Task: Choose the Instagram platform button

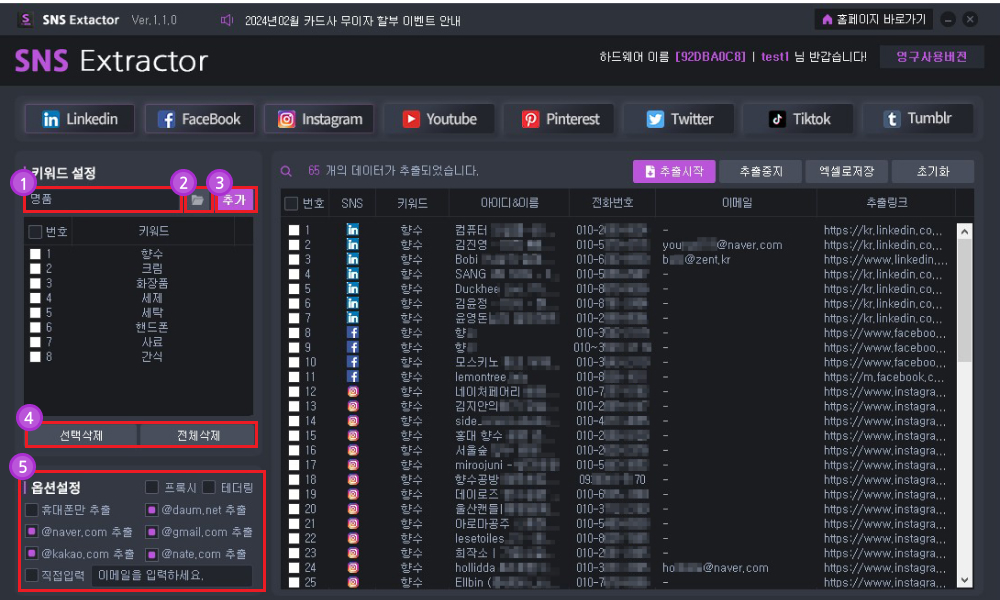Action: [320, 119]
